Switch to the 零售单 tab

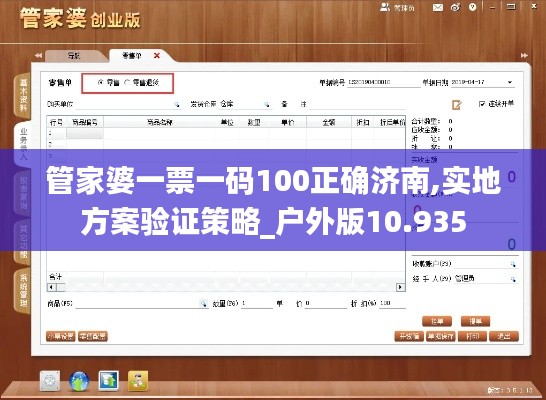(132, 55)
